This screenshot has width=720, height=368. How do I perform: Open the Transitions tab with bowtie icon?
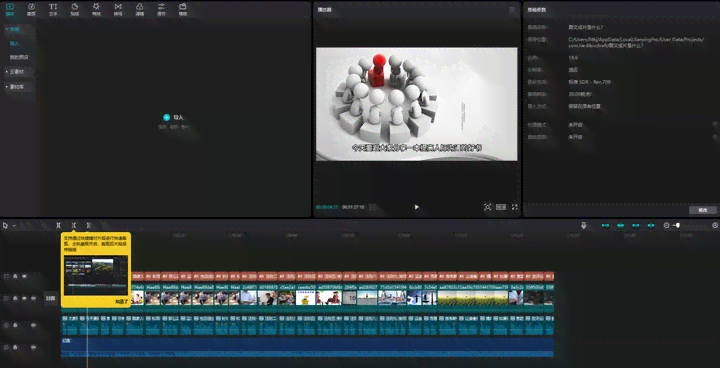coord(118,9)
